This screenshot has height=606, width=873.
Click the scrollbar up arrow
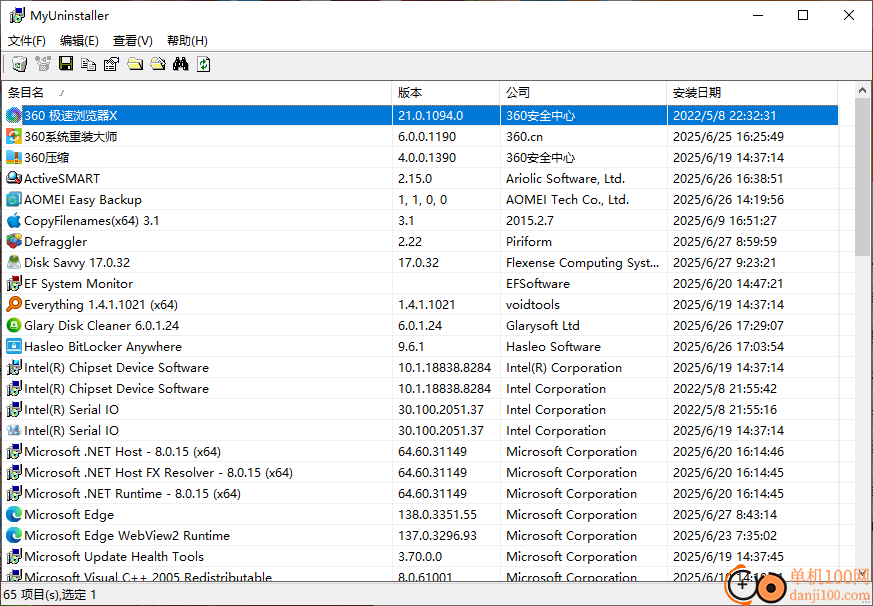(x=862, y=90)
